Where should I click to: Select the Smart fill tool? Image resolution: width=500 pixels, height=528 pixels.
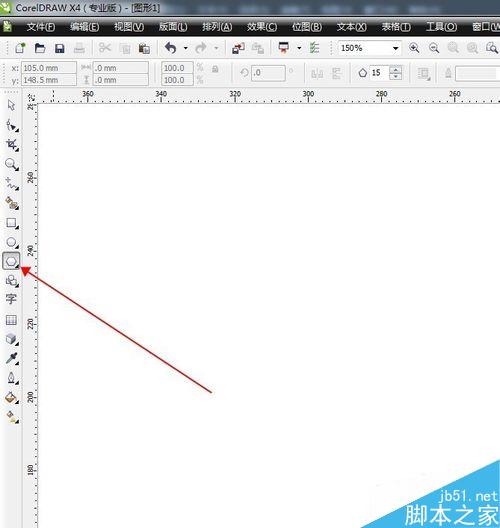point(12,203)
